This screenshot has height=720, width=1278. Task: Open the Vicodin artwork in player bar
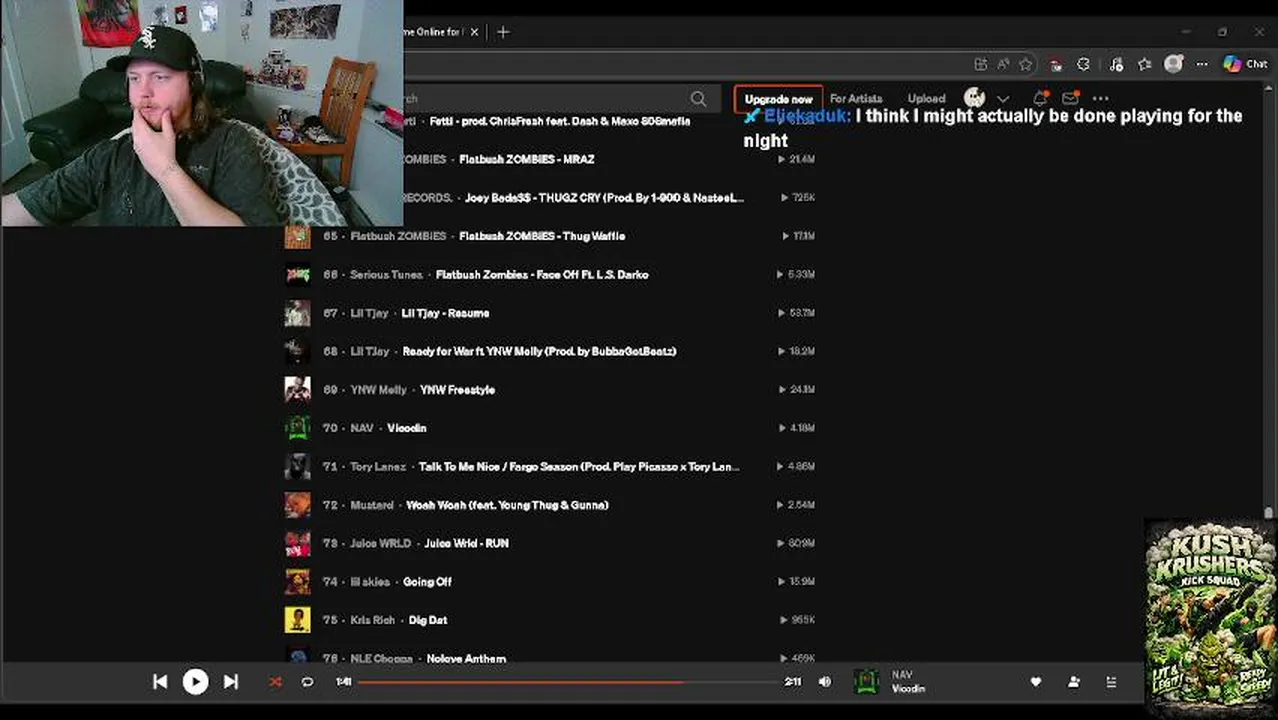click(x=867, y=682)
